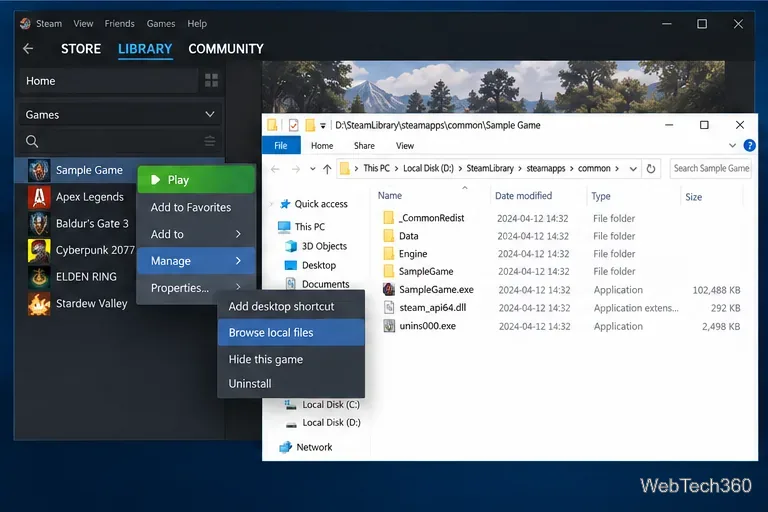
Task: Refresh the Explorer folder view
Action: click(650, 169)
